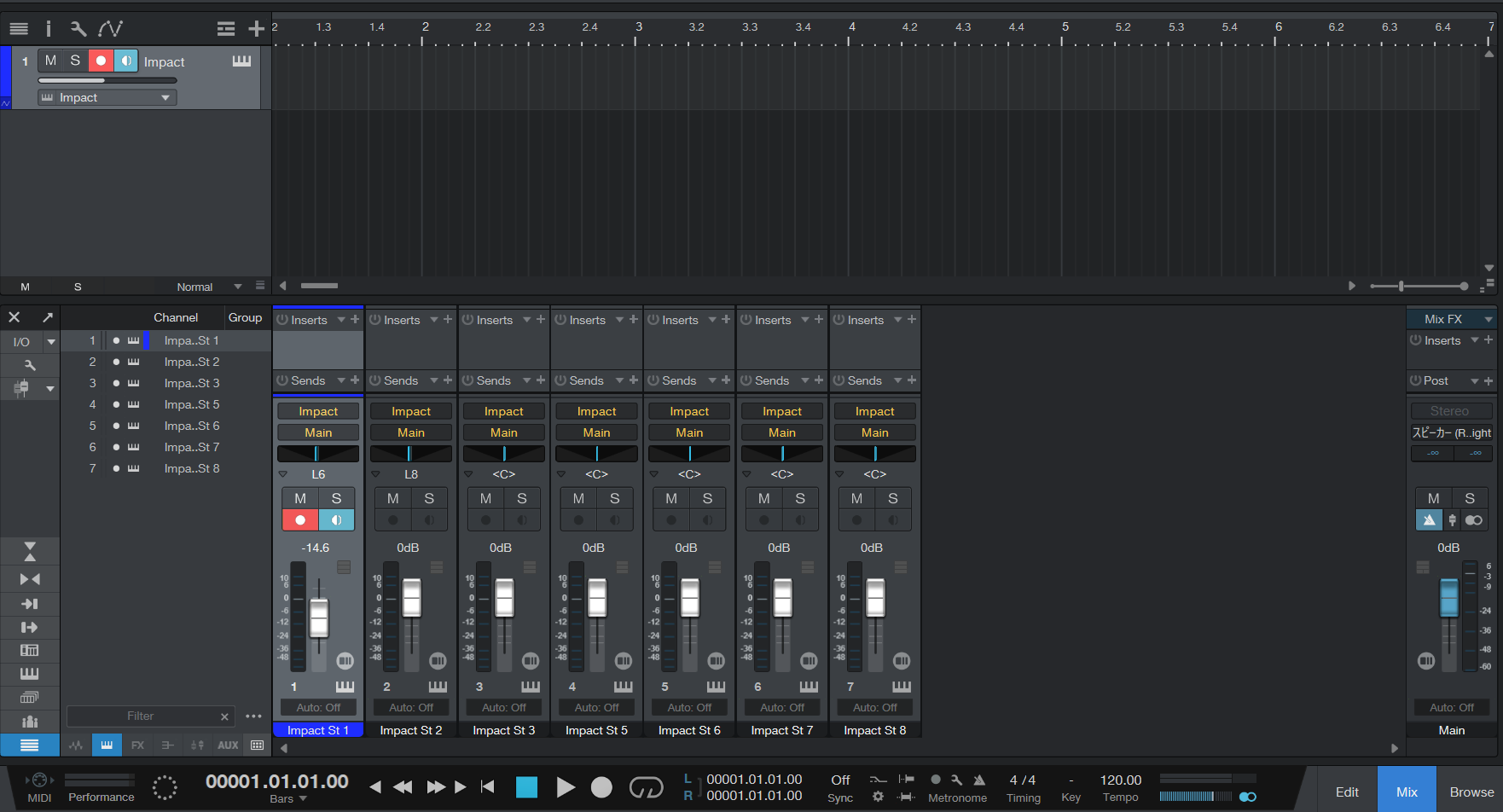Image resolution: width=1503 pixels, height=812 pixels.
Task: Toggle record arm on the Impact track
Action: coord(101,61)
